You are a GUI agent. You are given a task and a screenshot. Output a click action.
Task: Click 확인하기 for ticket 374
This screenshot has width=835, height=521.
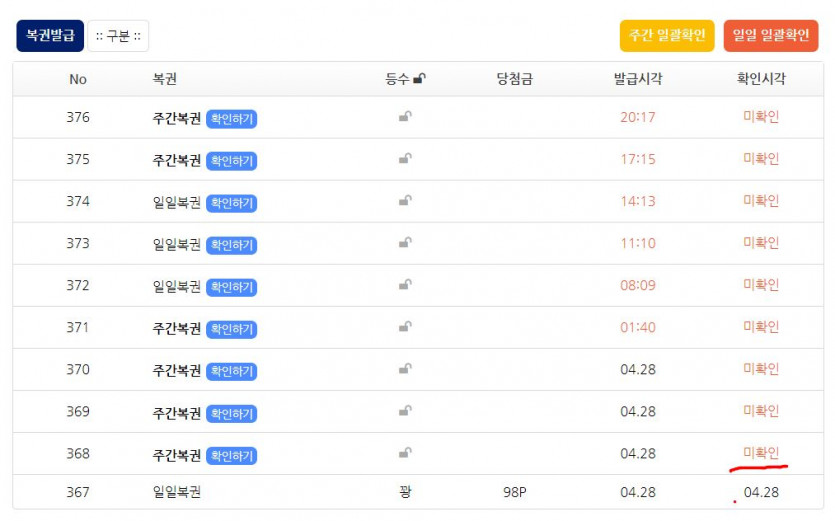tap(232, 203)
